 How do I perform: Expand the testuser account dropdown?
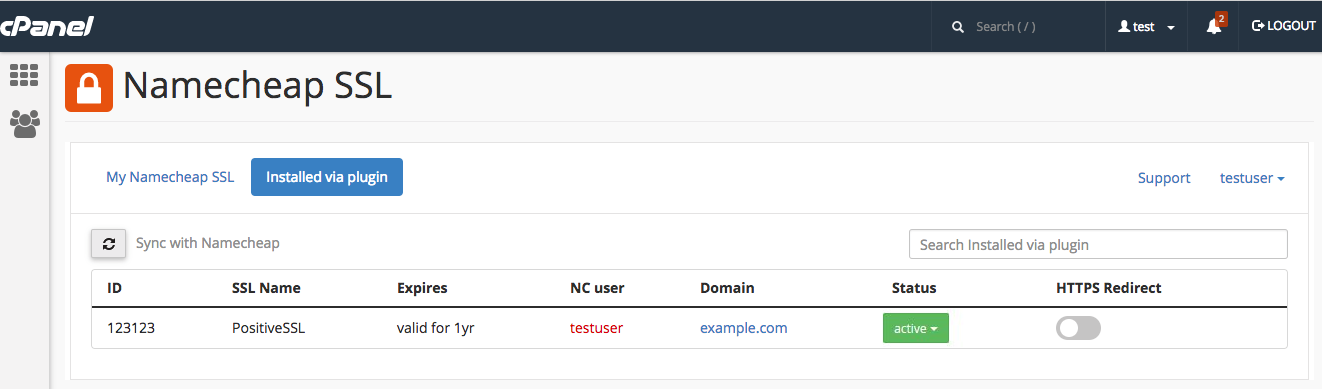click(x=1252, y=178)
